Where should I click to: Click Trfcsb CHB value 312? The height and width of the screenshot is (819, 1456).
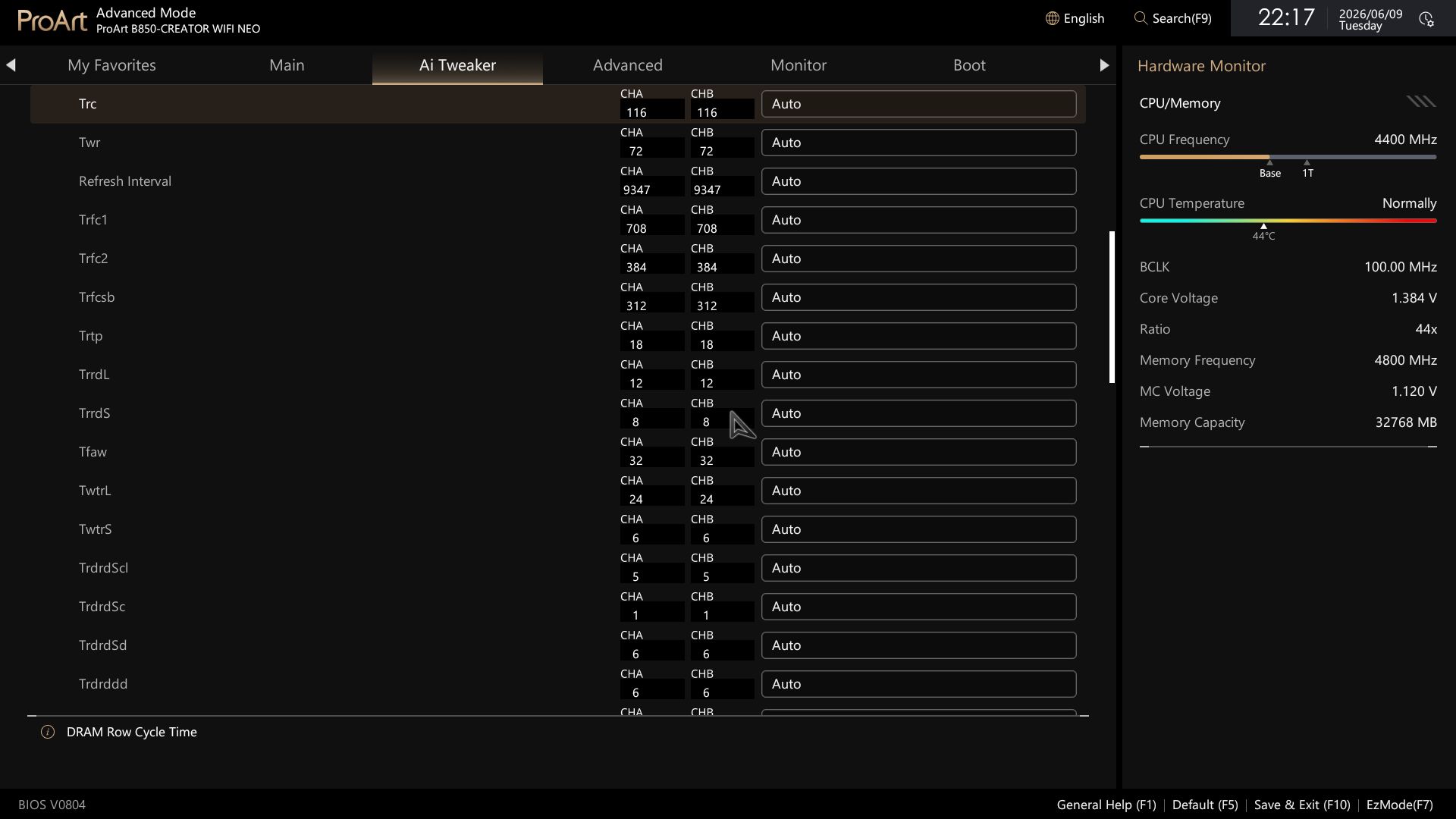pos(707,306)
